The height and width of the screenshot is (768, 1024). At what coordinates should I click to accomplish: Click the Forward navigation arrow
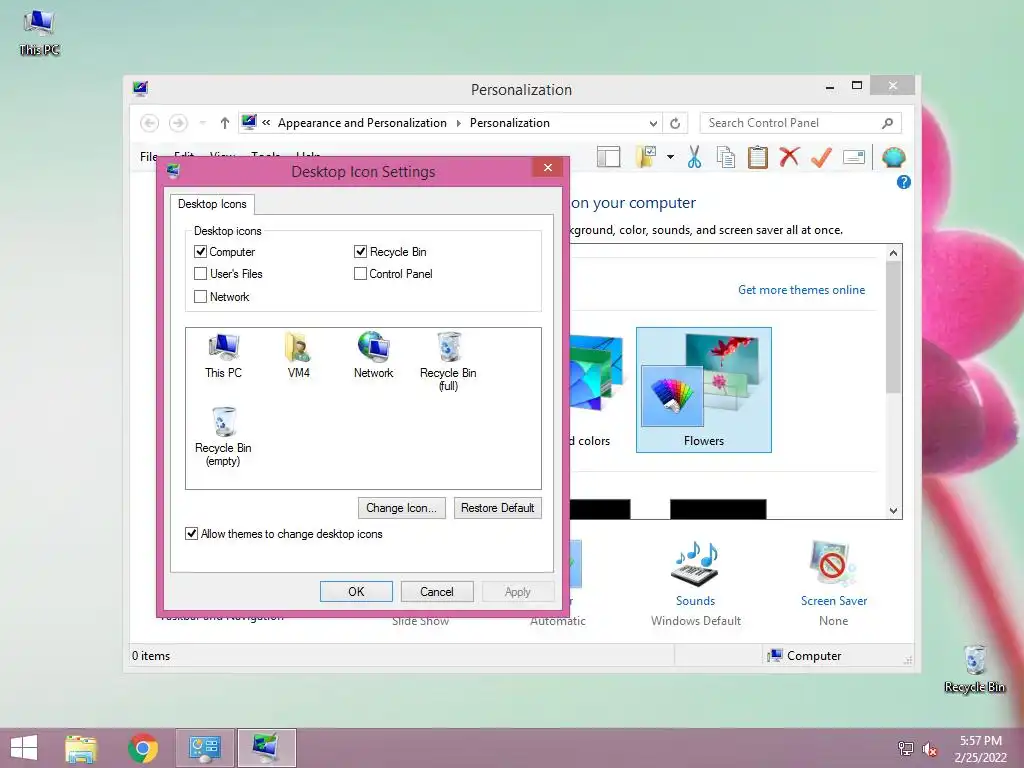click(x=178, y=123)
